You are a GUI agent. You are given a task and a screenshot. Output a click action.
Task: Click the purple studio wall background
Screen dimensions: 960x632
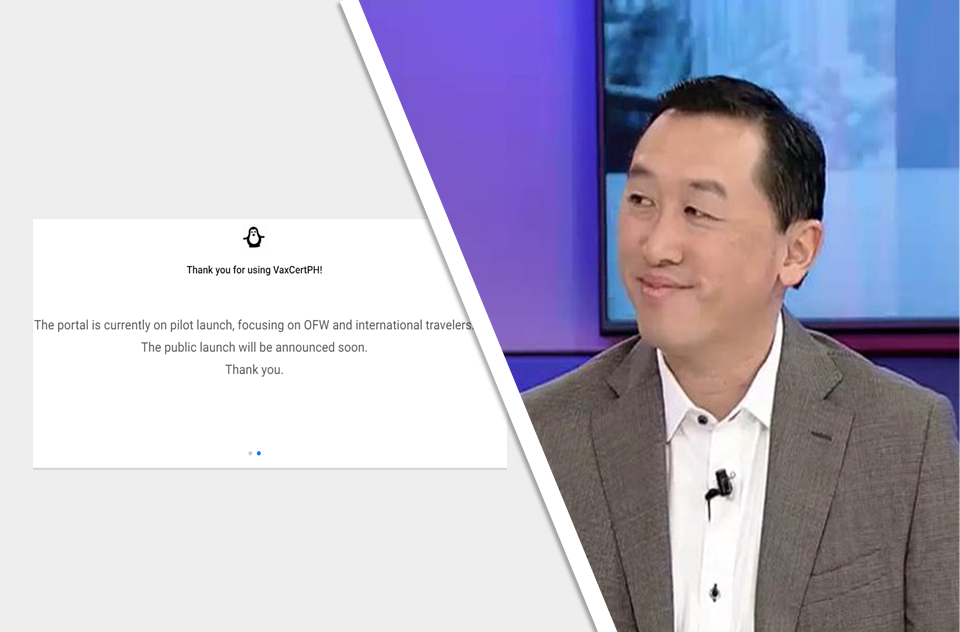coord(480,120)
